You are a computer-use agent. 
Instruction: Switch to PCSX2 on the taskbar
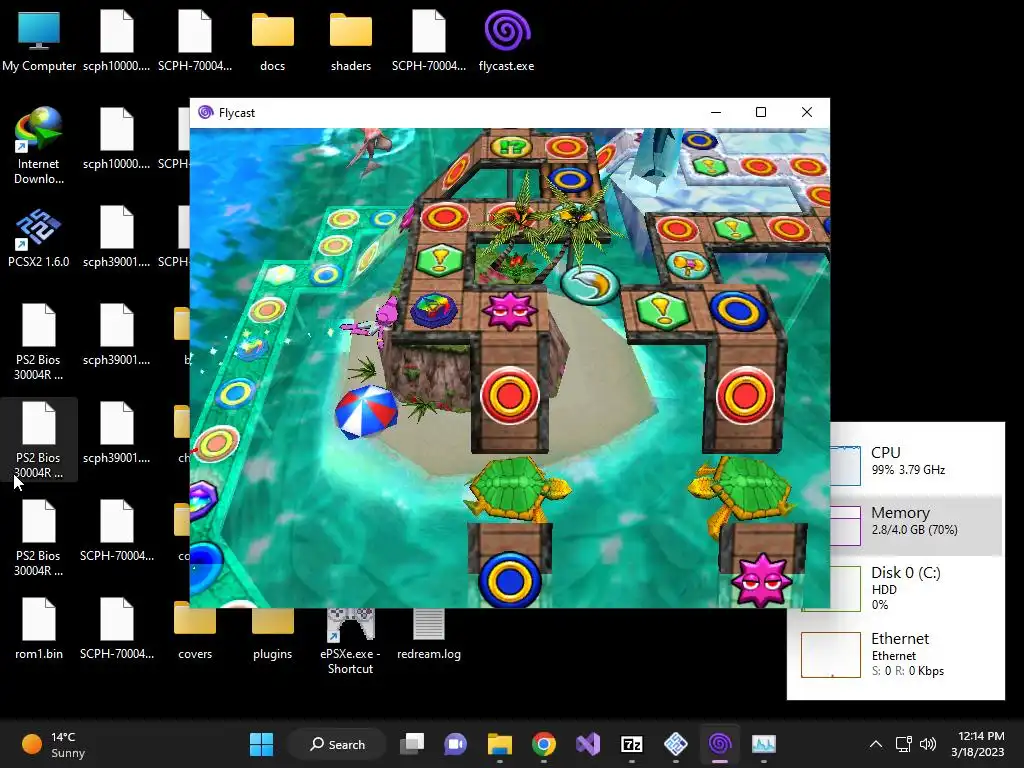(675, 744)
